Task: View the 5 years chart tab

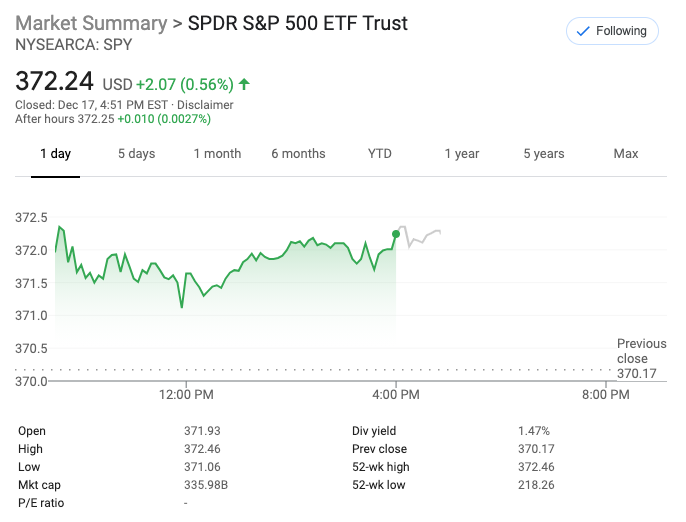Action: (544, 154)
